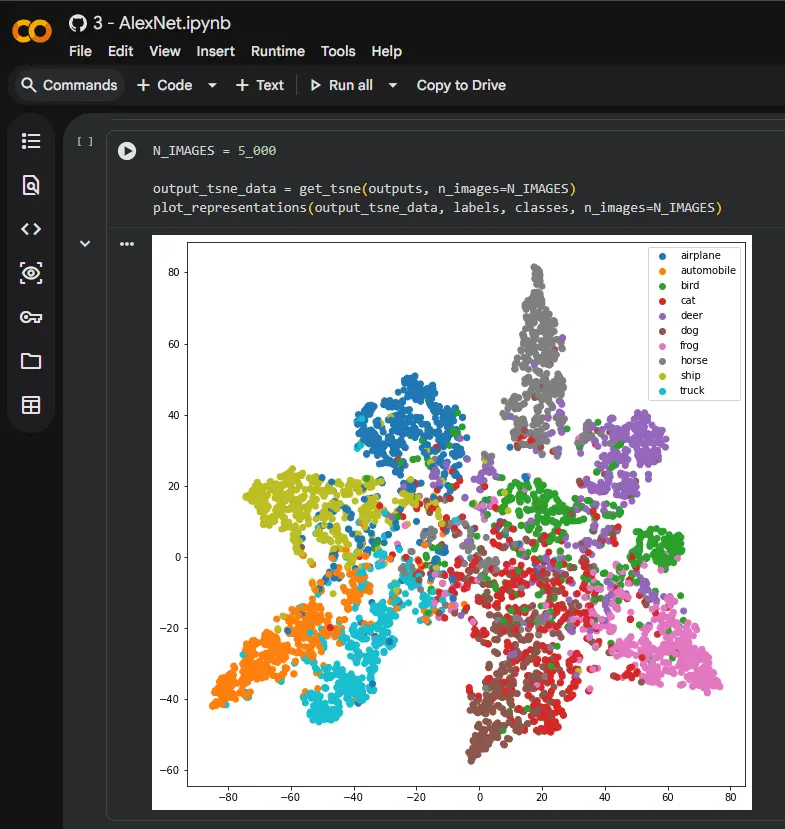Collapse the cell output with chevron

click(85, 244)
